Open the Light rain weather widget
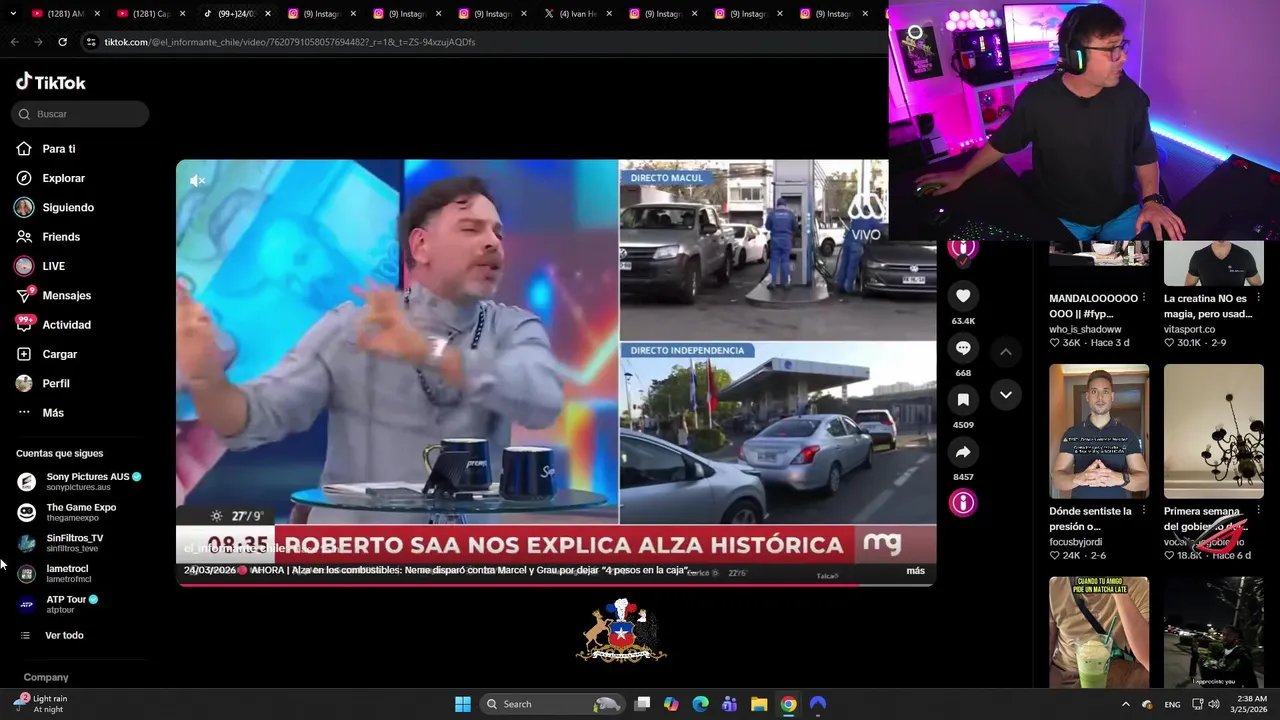This screenshot has width=1280, height=720. click(x=40, y=704)
